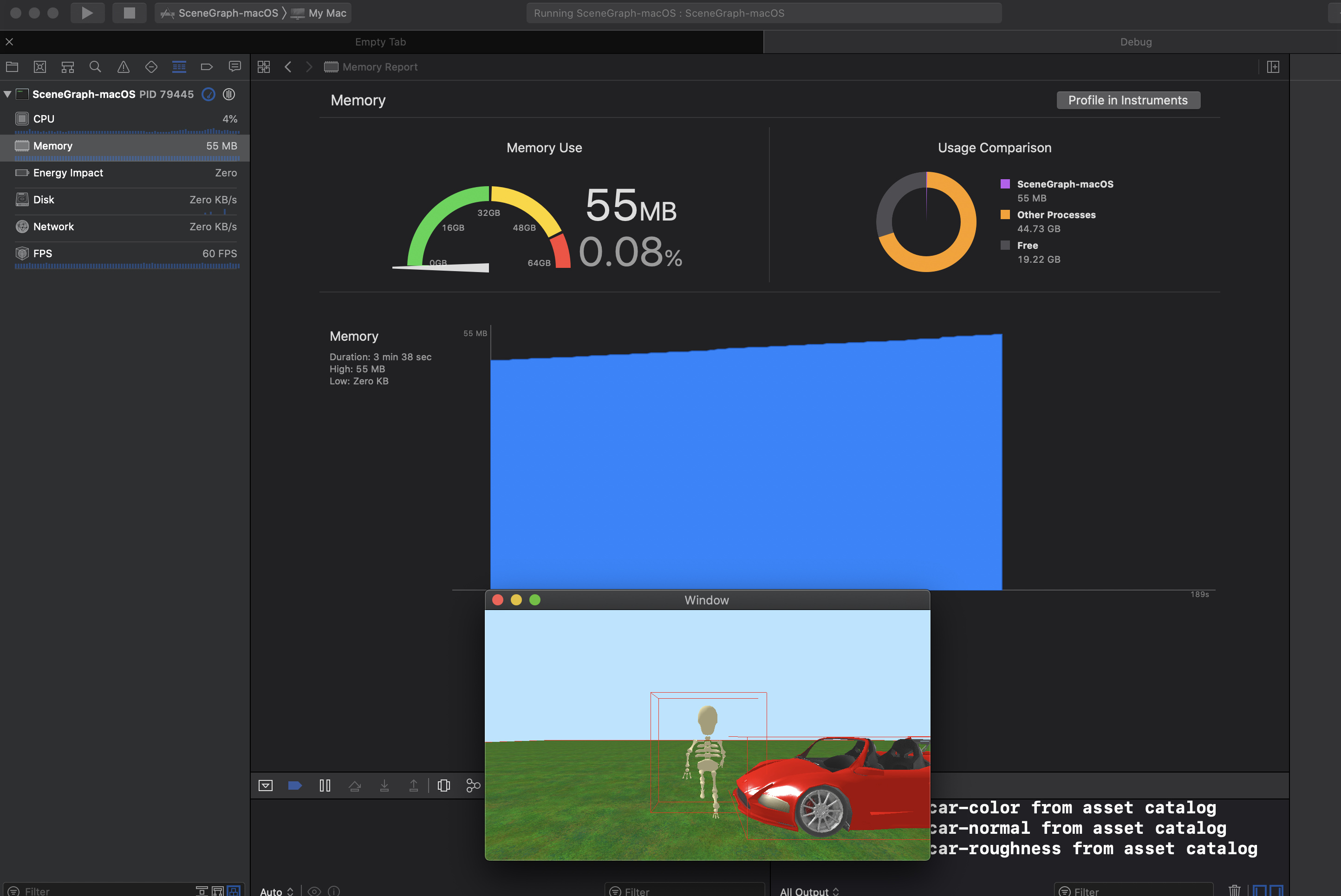Select the Empty Tab
Viewport: 1341px width, 896px height.
381,42
